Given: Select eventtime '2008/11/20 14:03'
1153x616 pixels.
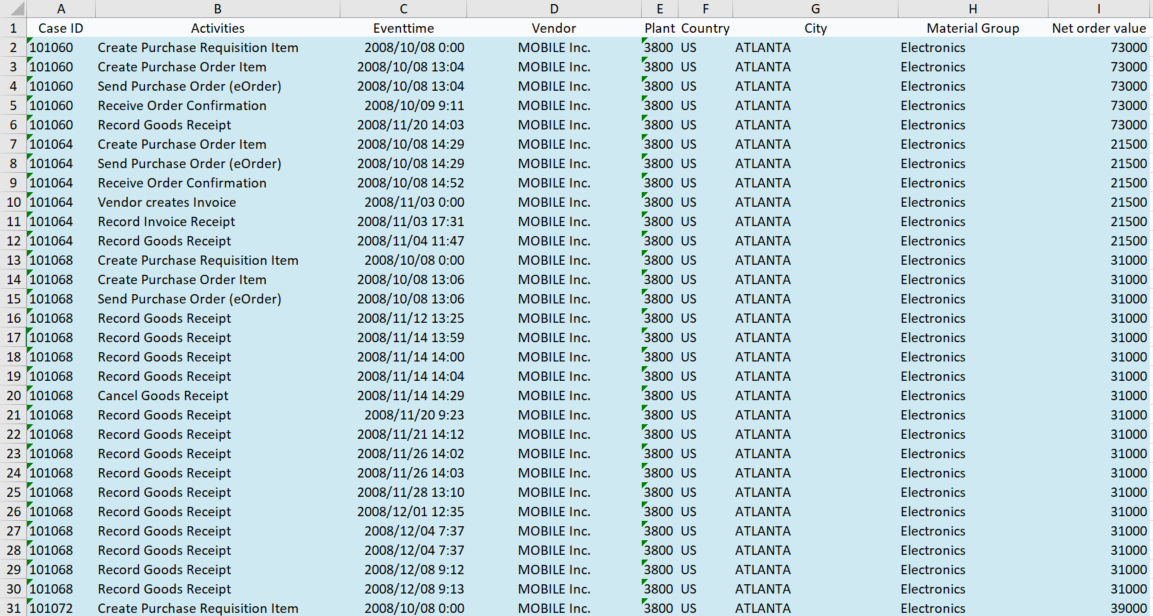Looking at the screenshot, I should 403,124.
